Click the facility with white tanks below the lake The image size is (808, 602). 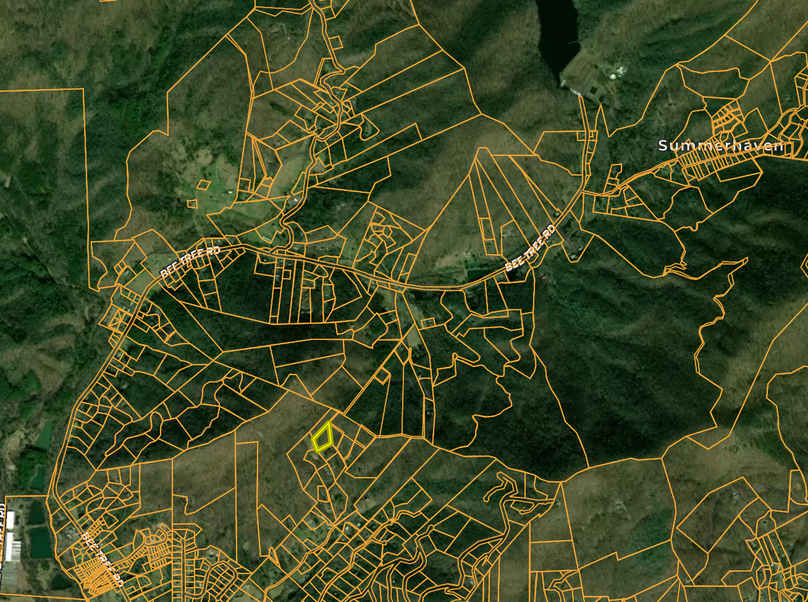coord(616,72)
